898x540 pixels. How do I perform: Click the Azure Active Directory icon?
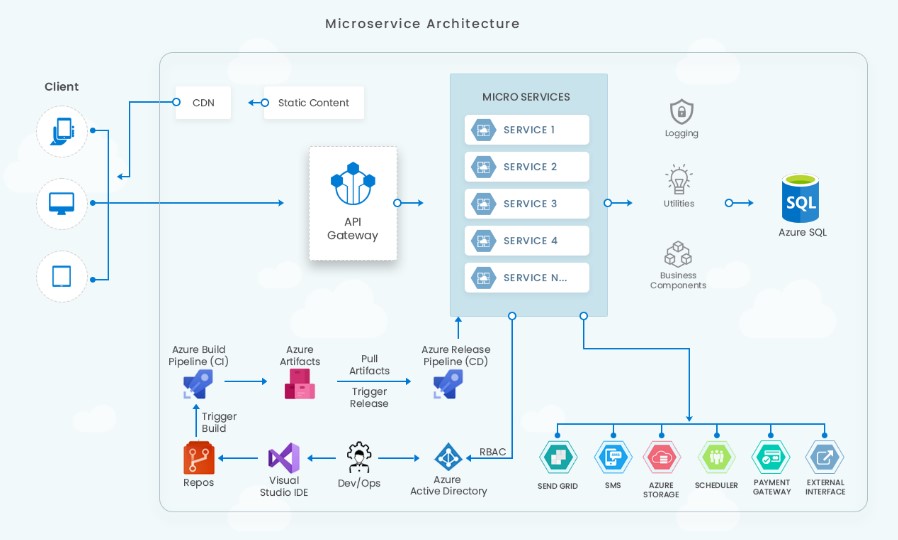click(x=448, y=457)
